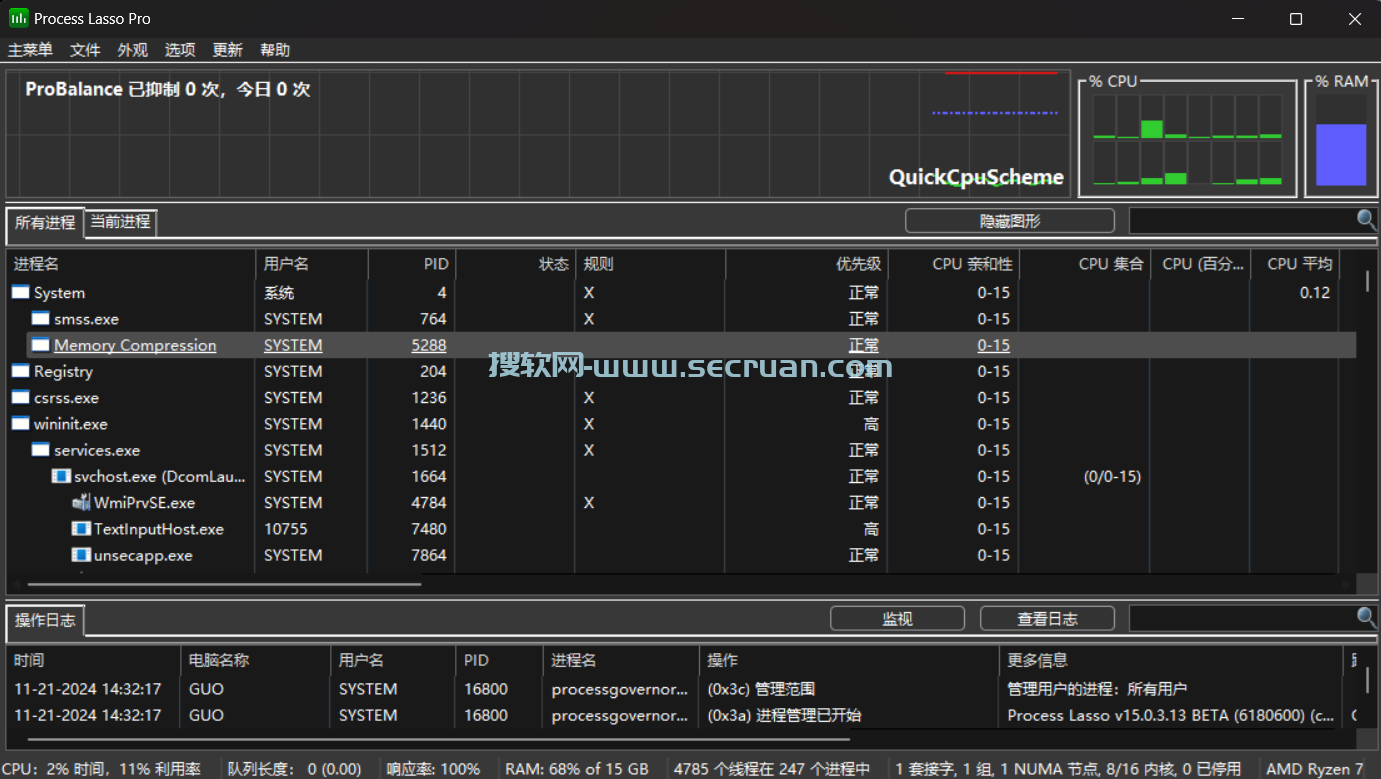Click the RAM: 68% of 15 GB status

click(x=577, y=769)
